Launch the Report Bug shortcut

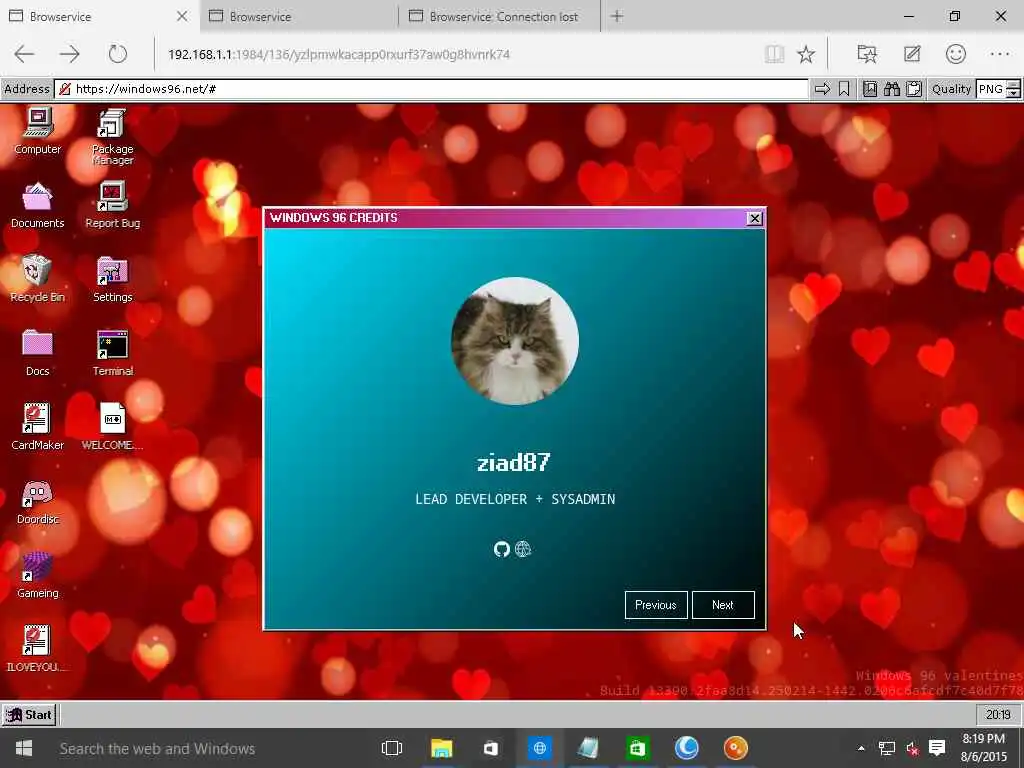pos(112,205)
